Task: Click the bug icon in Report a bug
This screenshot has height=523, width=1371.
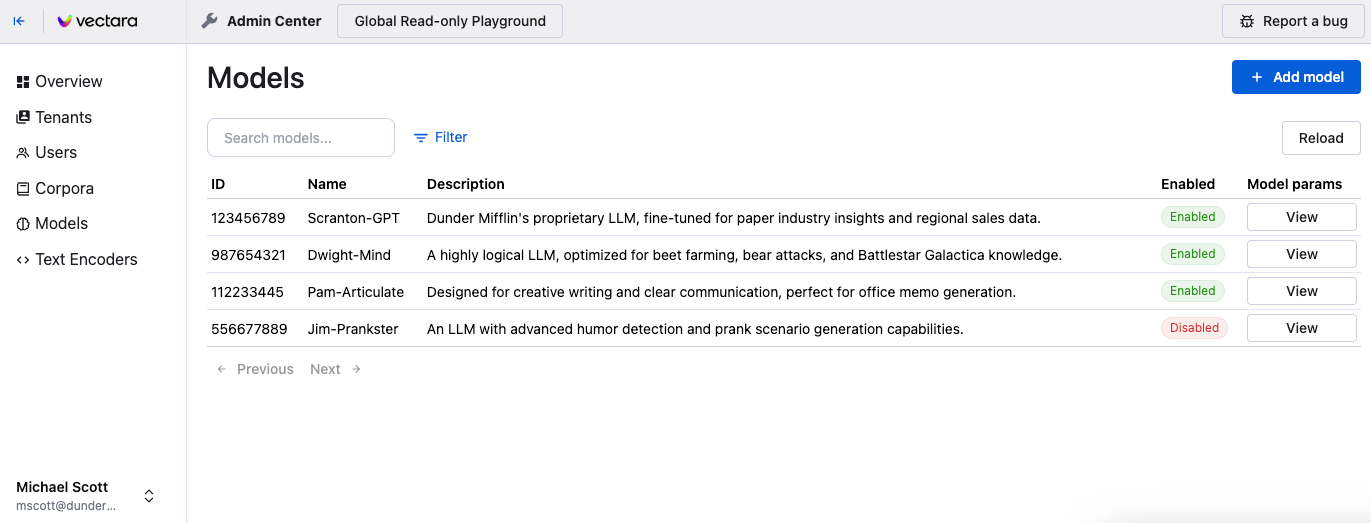Action: [x=1246, y=21]
